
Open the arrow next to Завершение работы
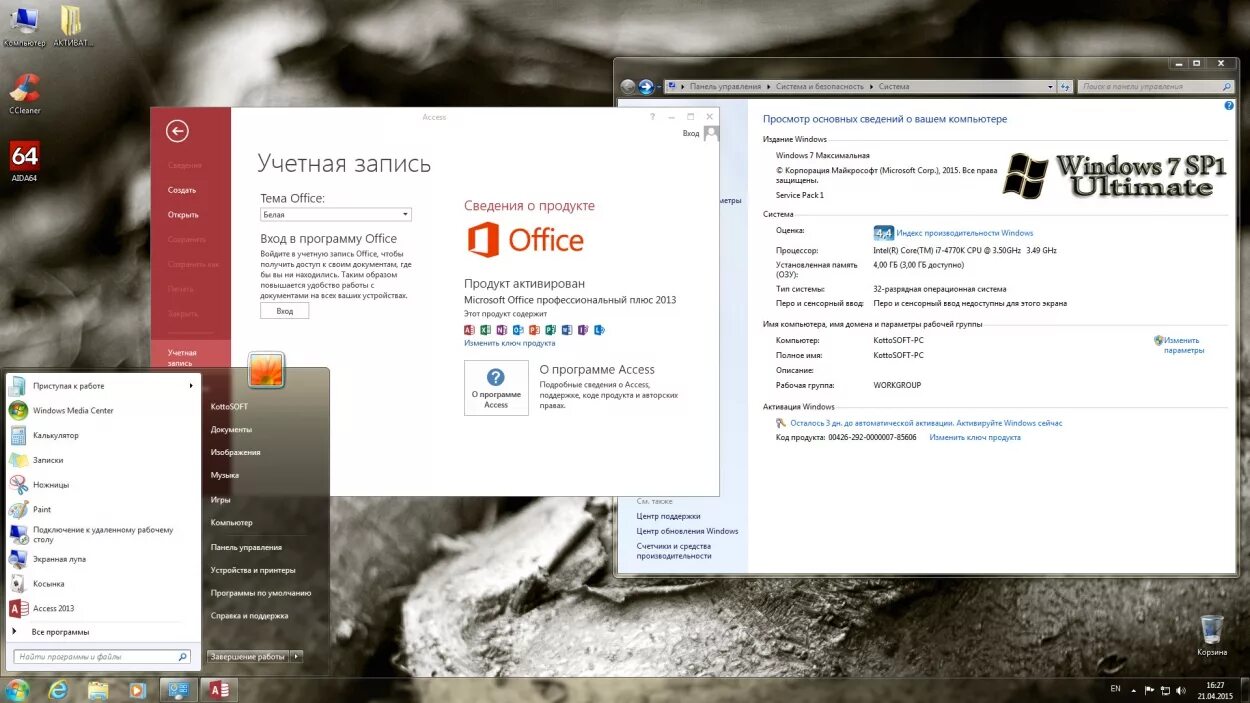297,656
